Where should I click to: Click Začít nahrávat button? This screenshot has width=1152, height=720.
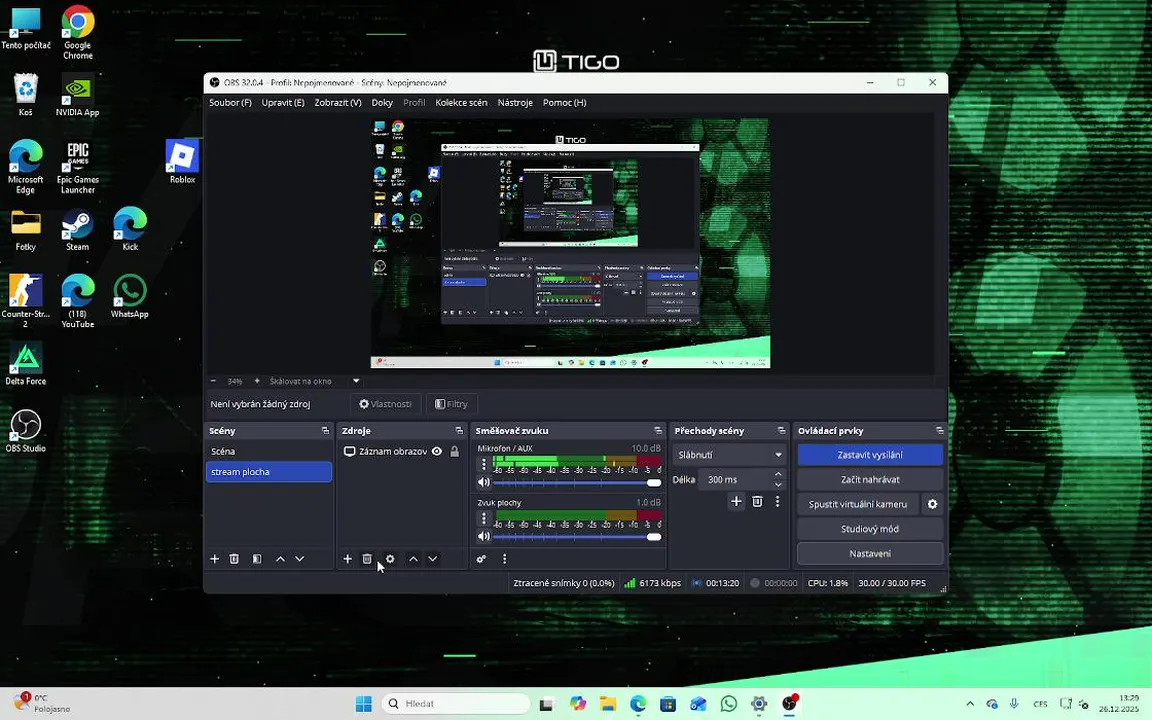click(x=870, y=480)
